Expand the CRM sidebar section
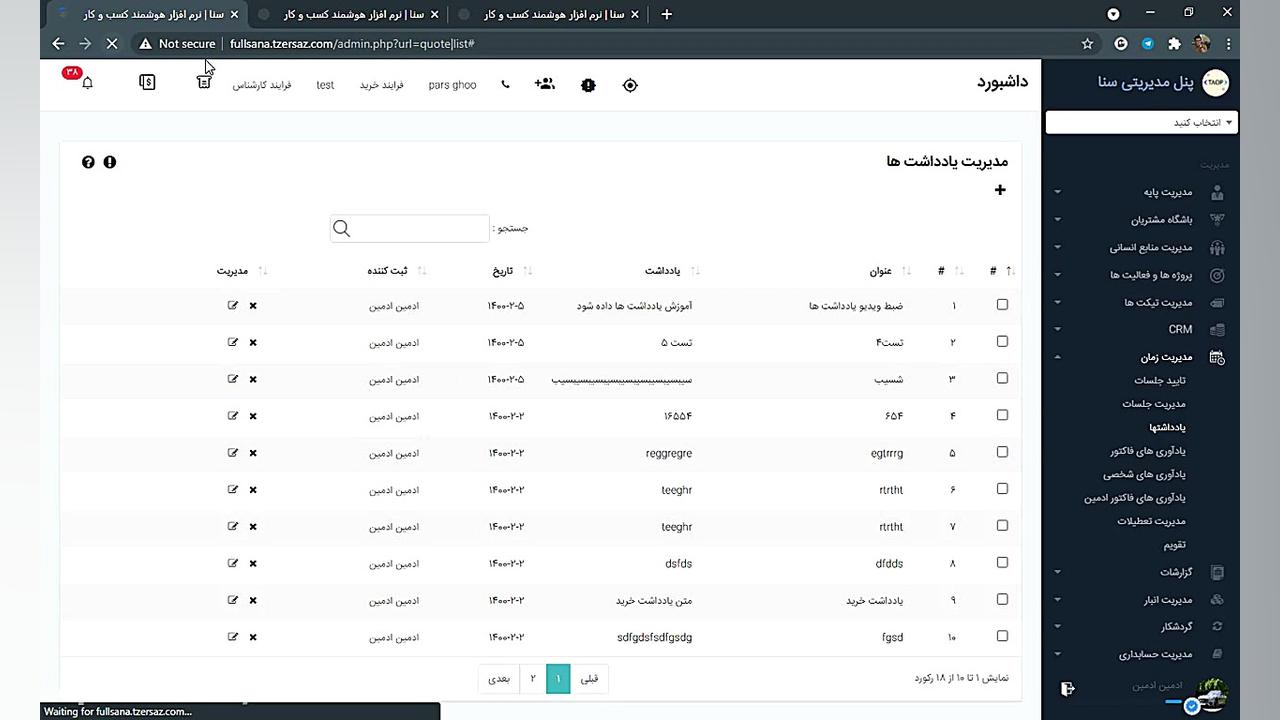 (x=1142, y=329)
